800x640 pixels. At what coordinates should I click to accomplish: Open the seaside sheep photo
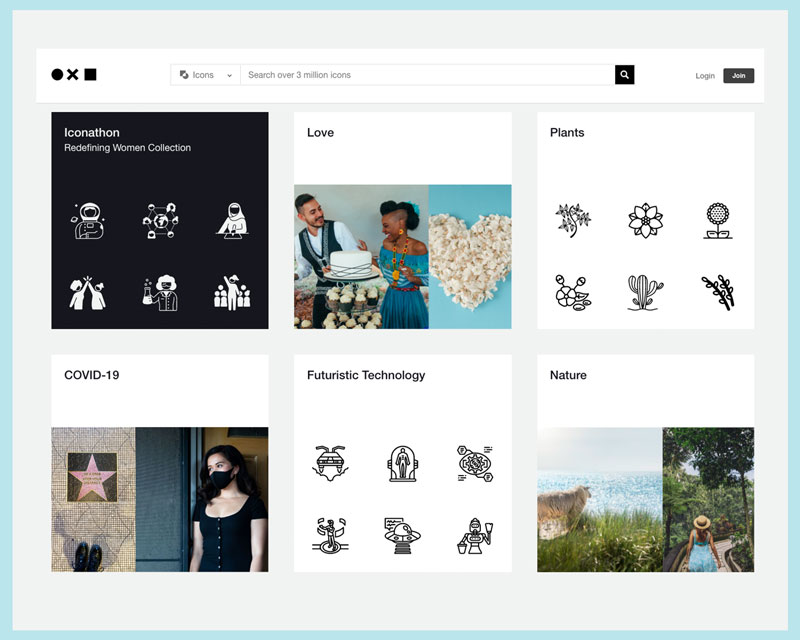tap(599, 499)
